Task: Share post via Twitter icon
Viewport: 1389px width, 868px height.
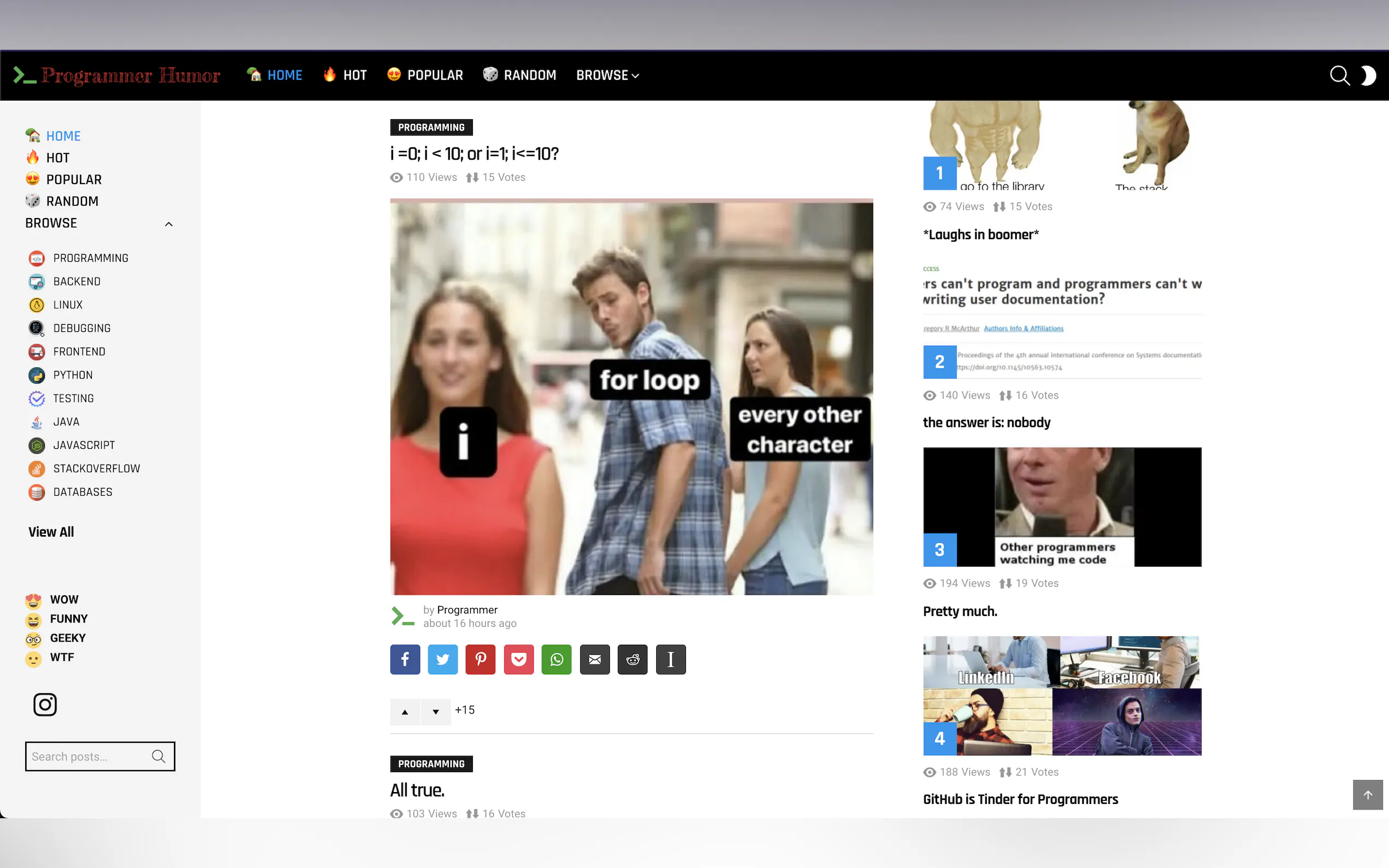Action: tap(443, 659)
